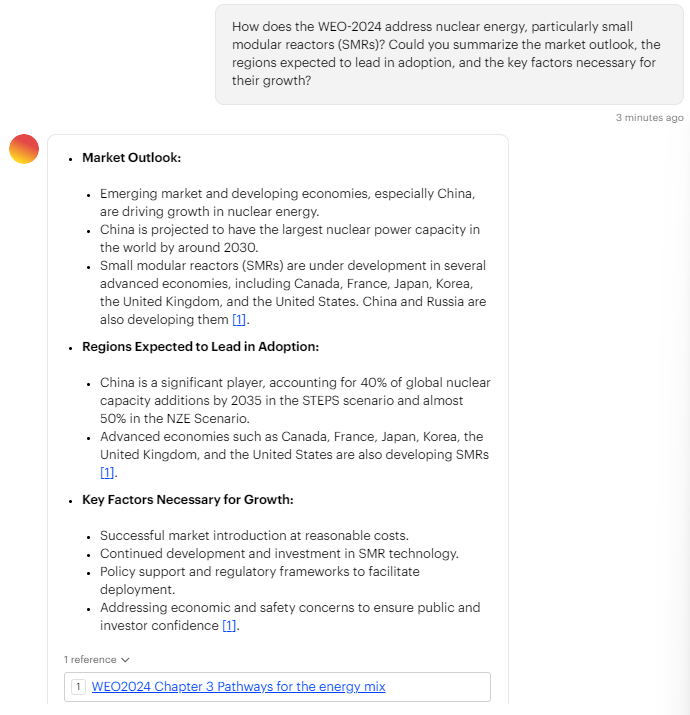Click "Successful market introduction at reasonable costs" bullet
This screenshot has height=715, width=690.
tap(254, 536)
